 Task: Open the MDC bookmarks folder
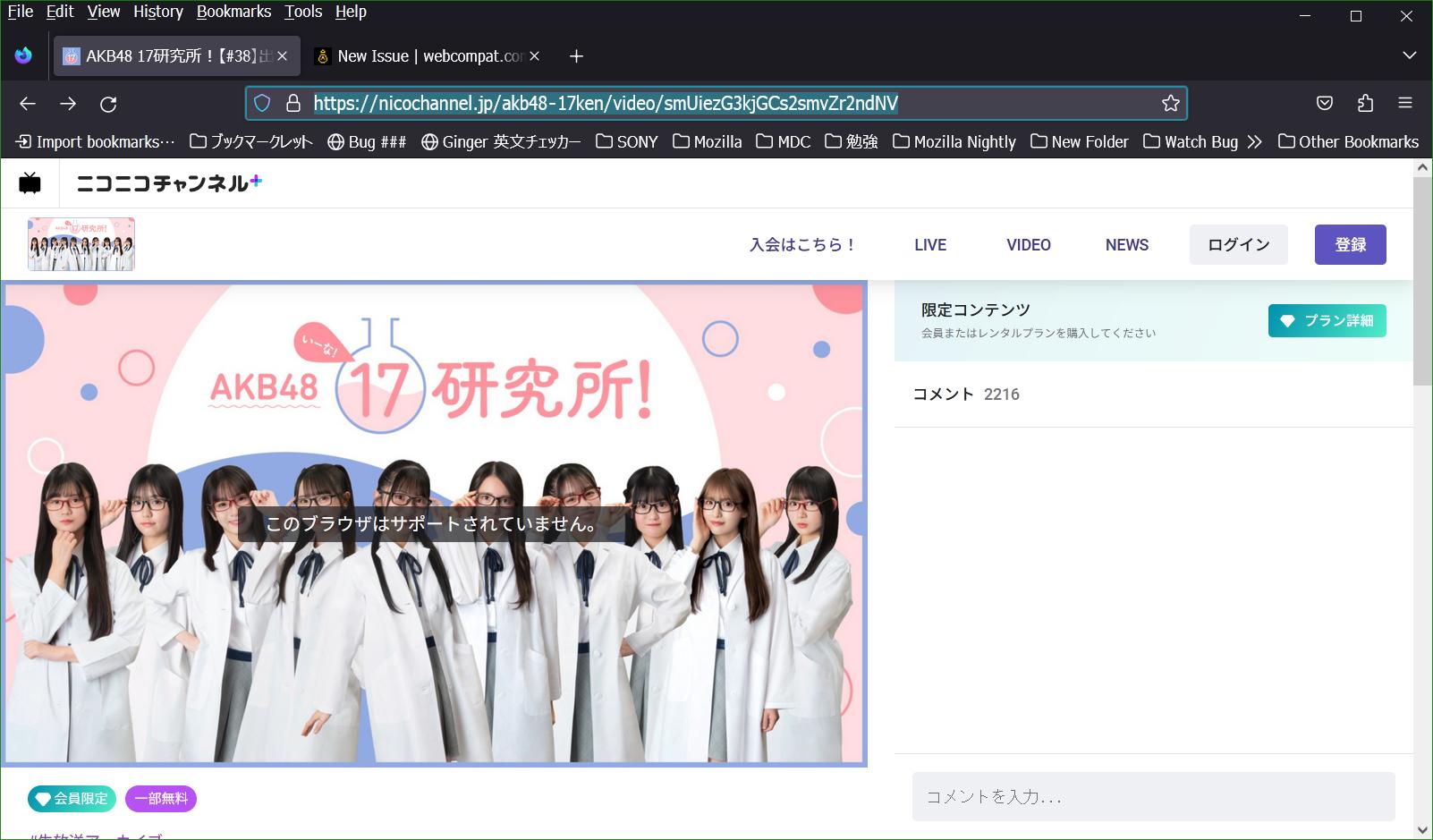[783, 141]
